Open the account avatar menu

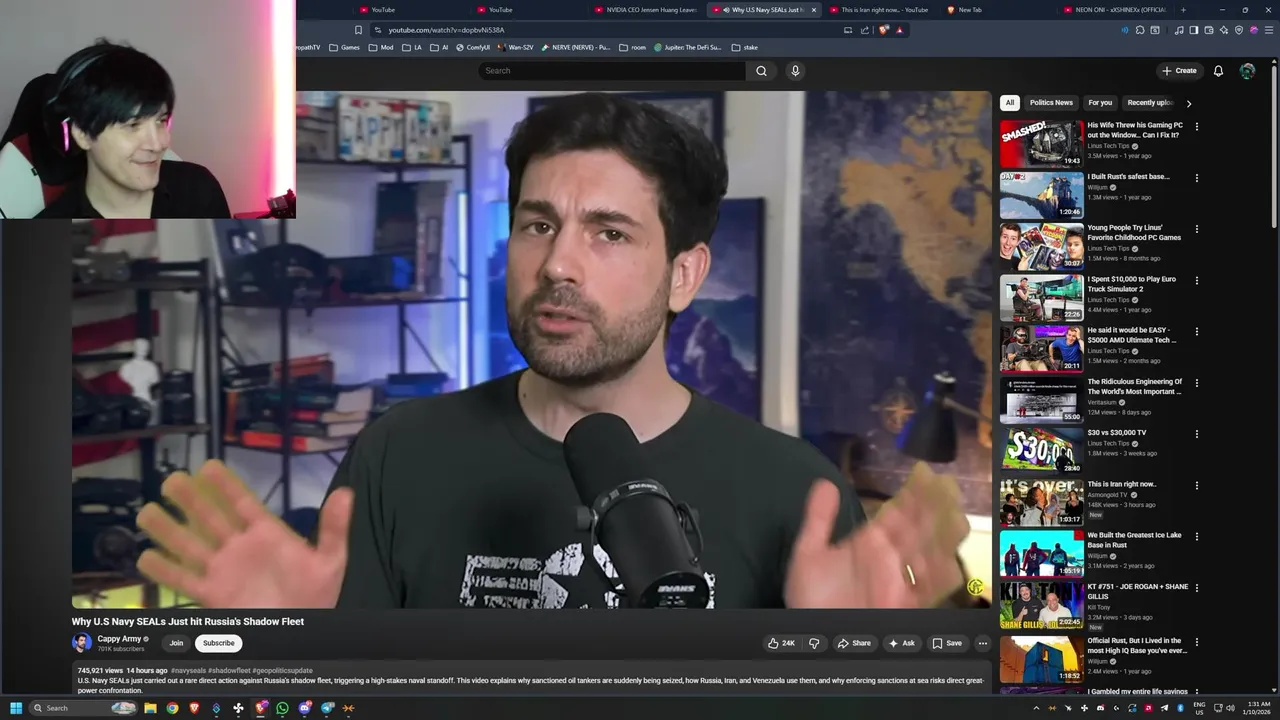tap(1247, 71)
